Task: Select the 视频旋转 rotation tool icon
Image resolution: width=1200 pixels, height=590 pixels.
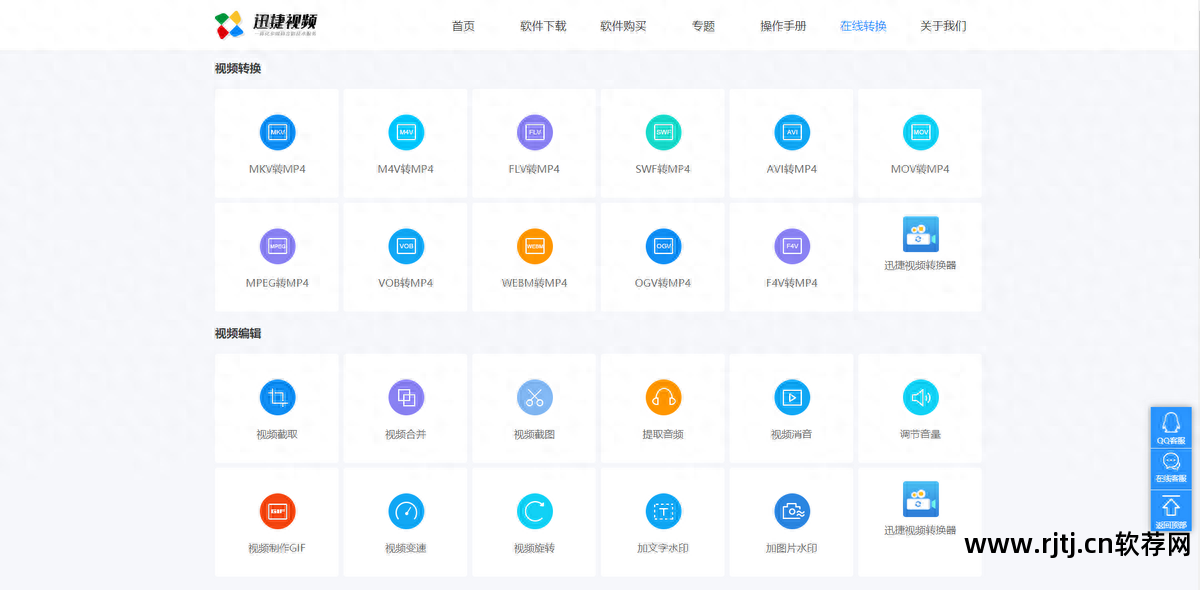Action: pos(534,510)
